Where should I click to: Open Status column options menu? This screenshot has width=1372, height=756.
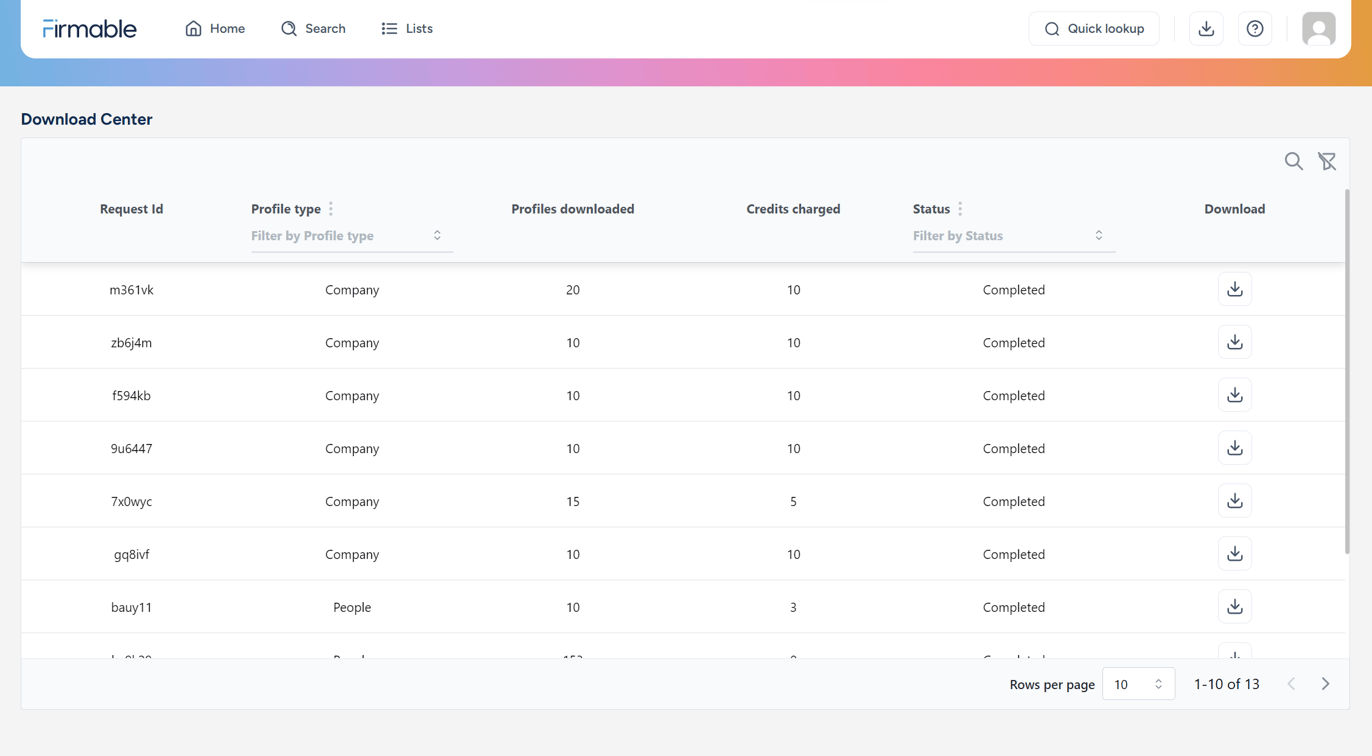point(960,209)
